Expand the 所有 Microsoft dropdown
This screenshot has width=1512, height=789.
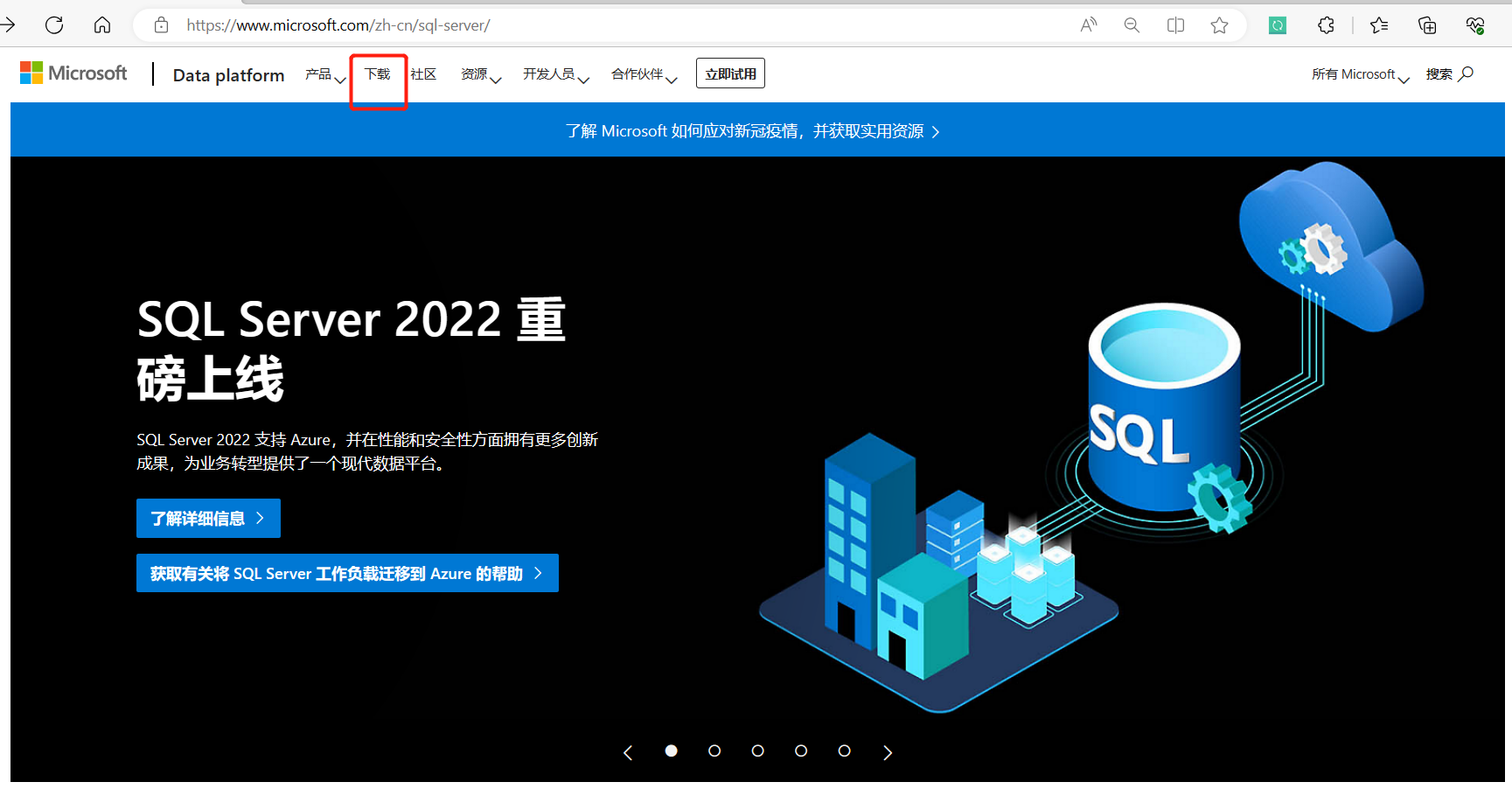(x=1361, y=74)
